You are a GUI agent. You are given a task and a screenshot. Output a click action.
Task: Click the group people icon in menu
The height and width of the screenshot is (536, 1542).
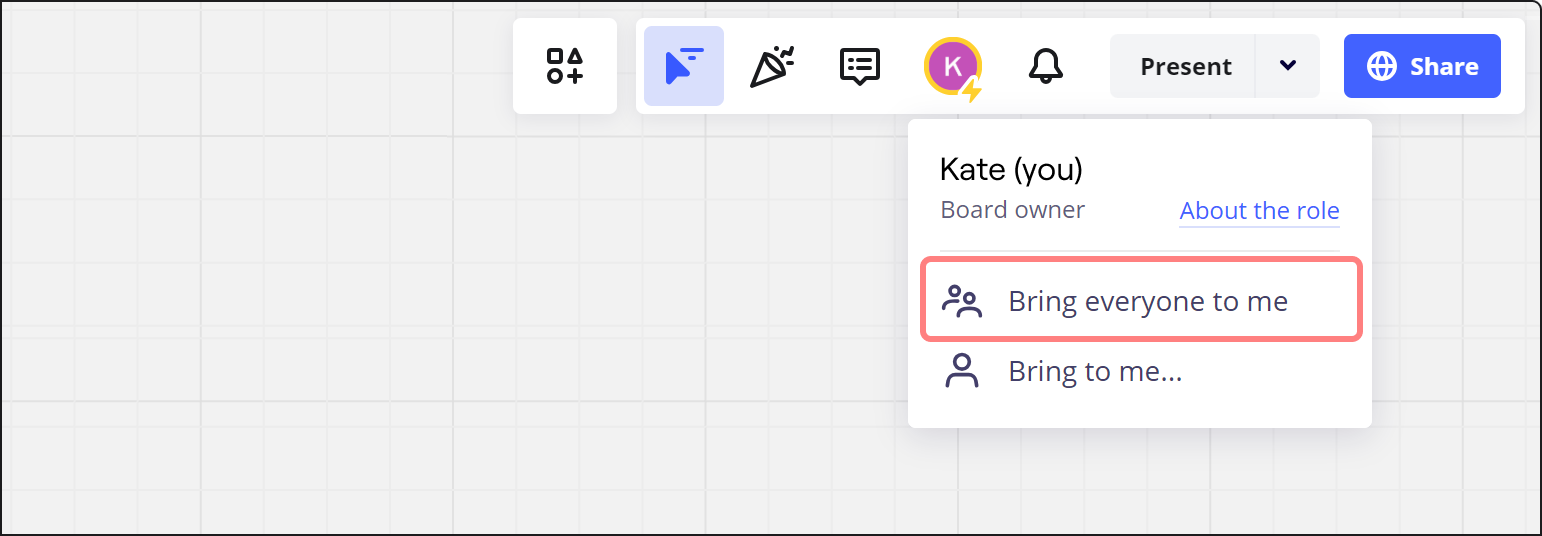pyautogui.click(x=962, y=301)
